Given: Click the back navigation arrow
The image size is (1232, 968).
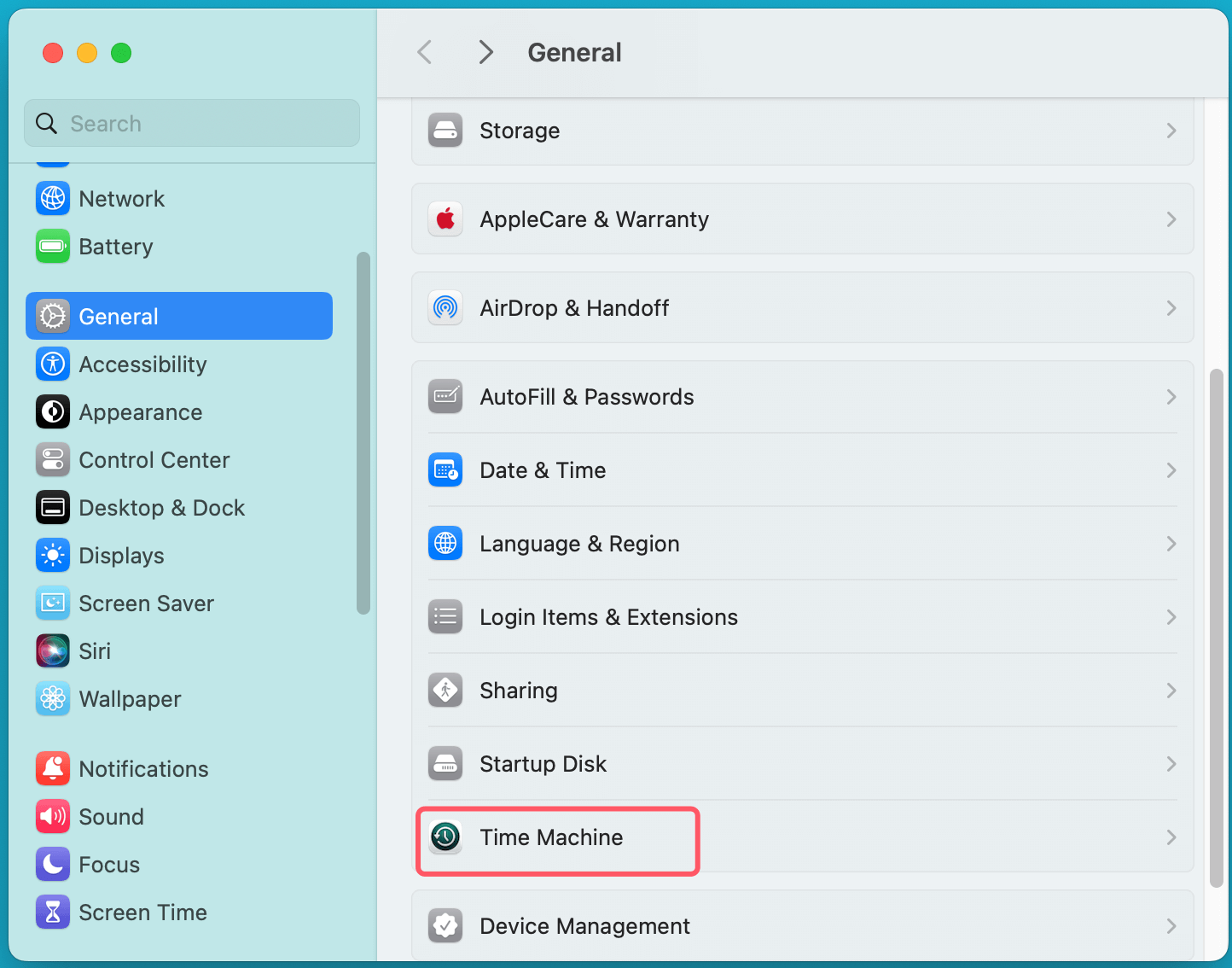Looking at the screenshot, I should [424, 52].
